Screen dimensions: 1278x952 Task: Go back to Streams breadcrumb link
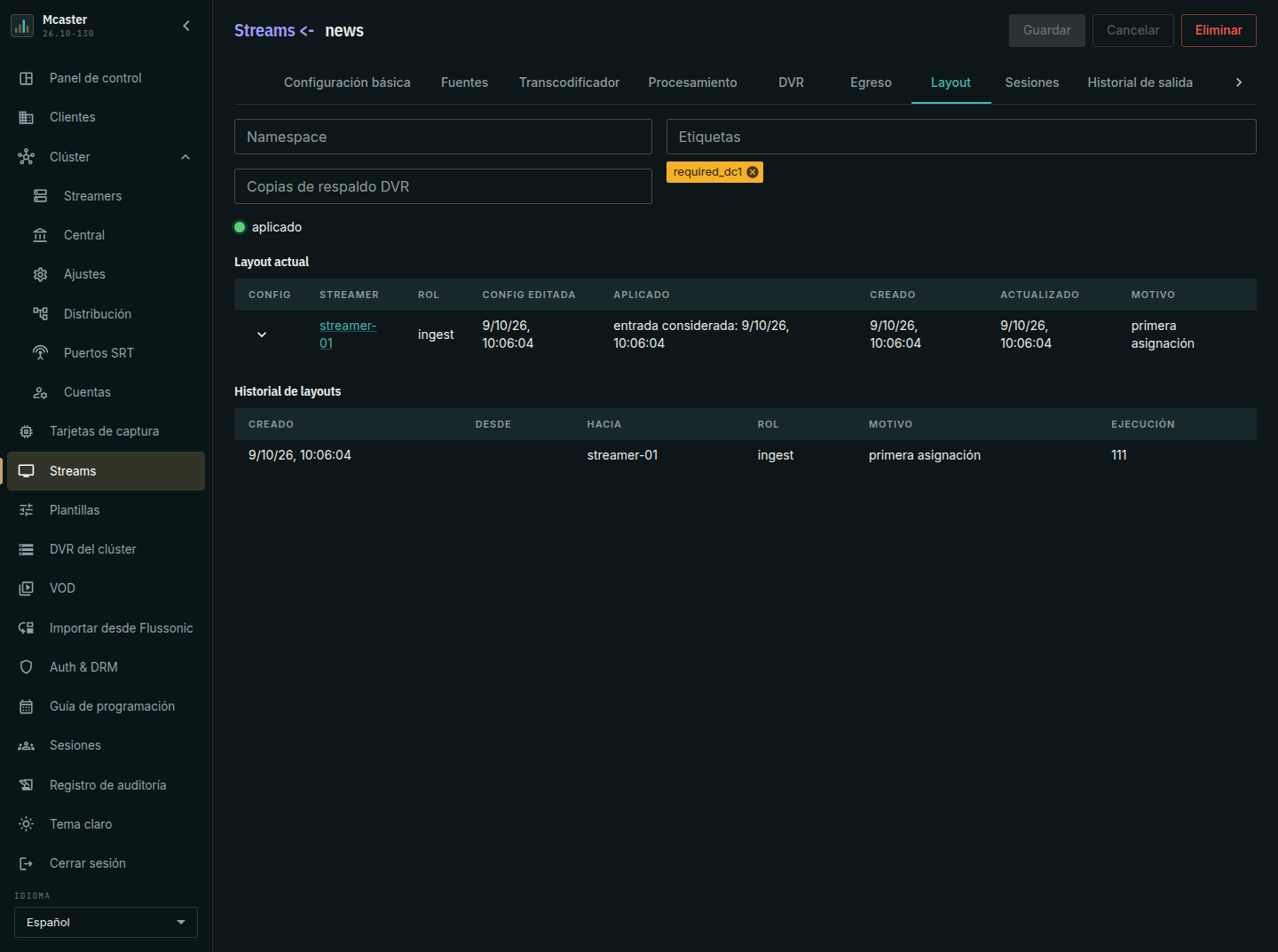(x=264, y=30)
